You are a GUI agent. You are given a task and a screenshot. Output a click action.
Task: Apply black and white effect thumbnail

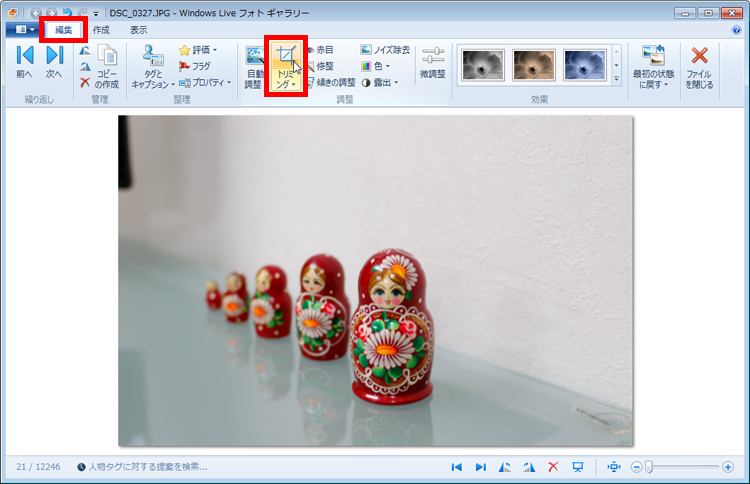(x=483, y=65)
